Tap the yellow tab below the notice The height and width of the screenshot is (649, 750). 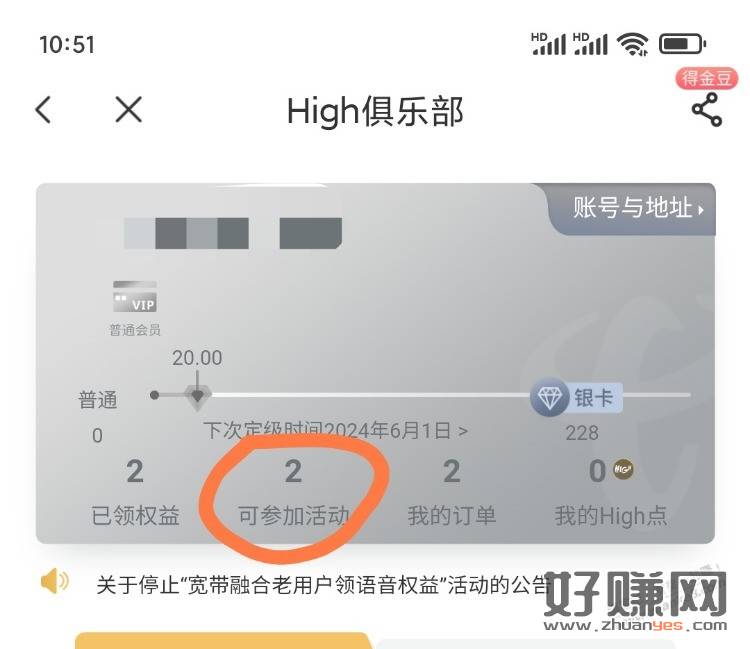pyautogui.click(x=224, y=640)
